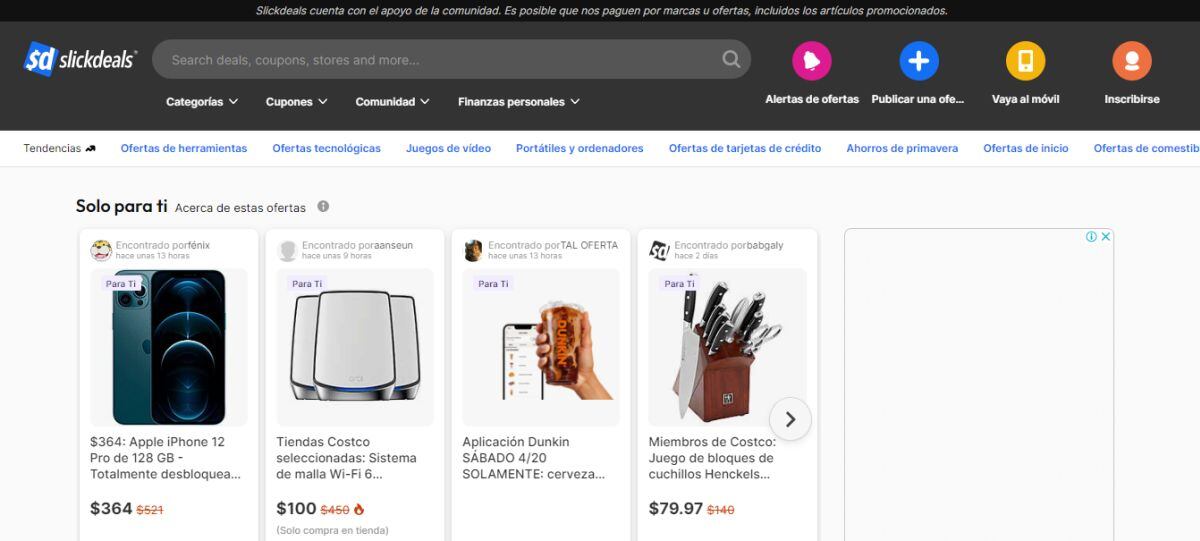Open the Tiendas Costco seleccionadas deal title
This screenshot has height=541, width=1200.
click(x=347, y=458)
